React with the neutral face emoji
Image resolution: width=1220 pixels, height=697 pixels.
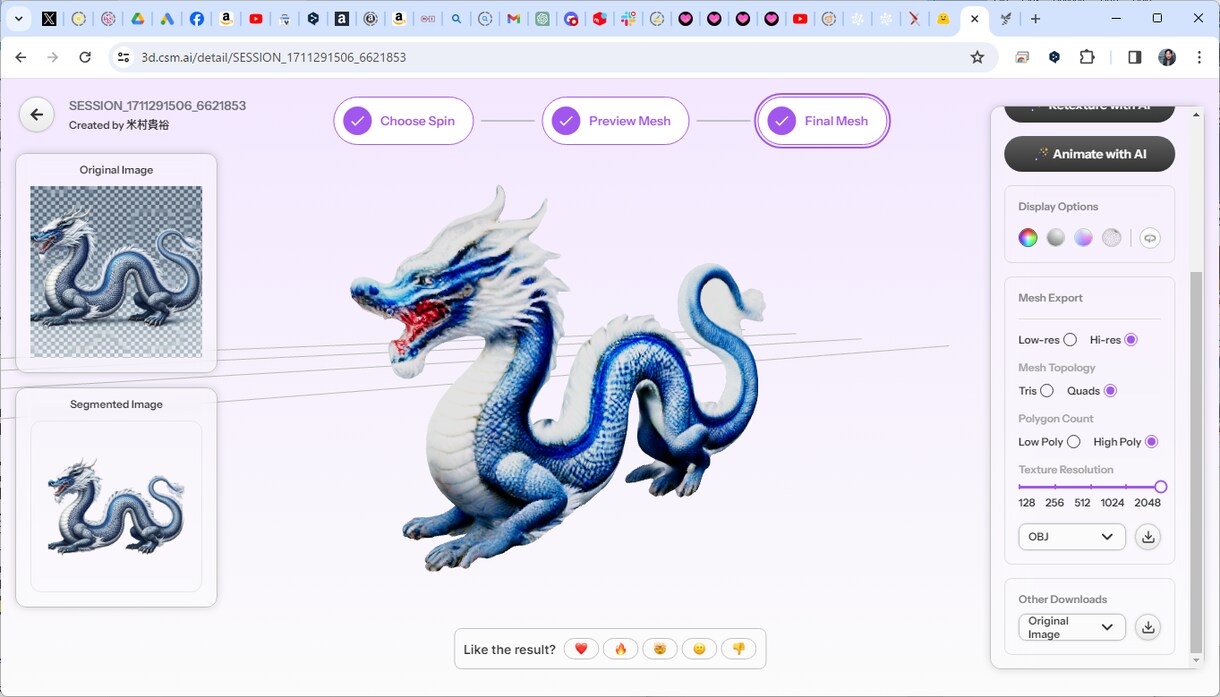[699, 649]
